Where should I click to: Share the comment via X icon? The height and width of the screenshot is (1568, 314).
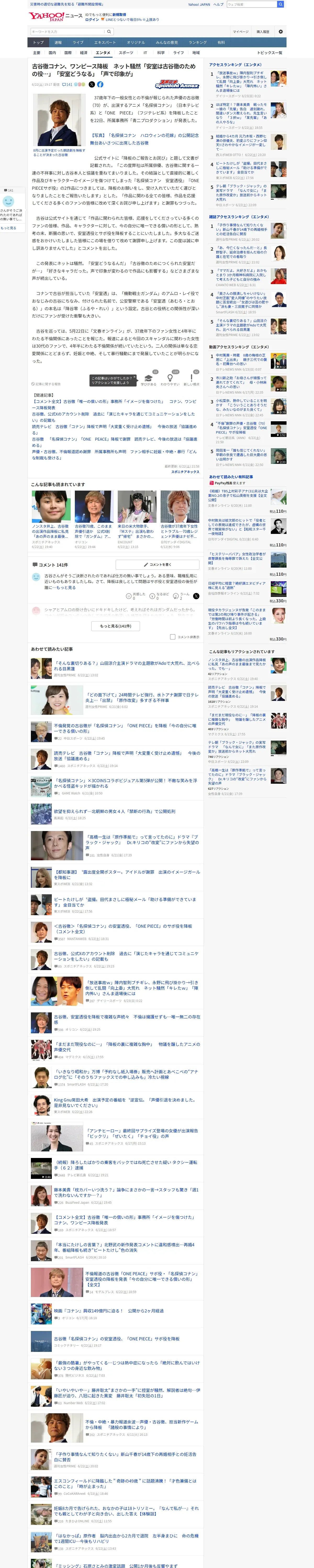[196, 596]
